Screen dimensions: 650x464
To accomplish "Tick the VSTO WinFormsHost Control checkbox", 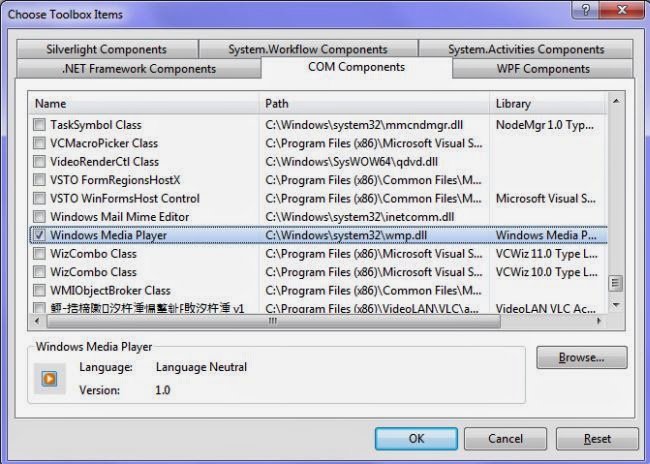I will click(39, 198).
